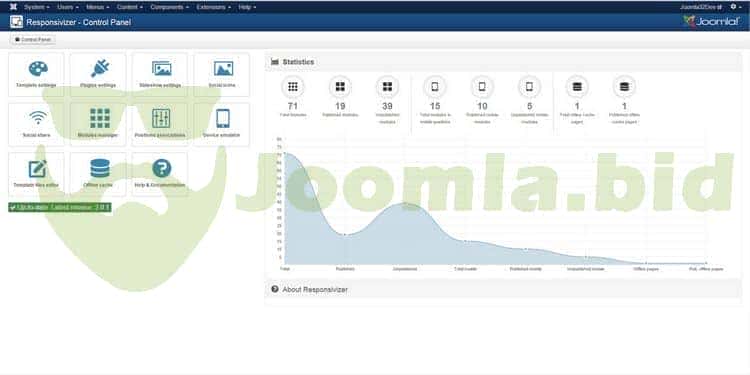Open Offline cache database icon
The width and height of the screenshot is (750, 375).
click(100, 168)
